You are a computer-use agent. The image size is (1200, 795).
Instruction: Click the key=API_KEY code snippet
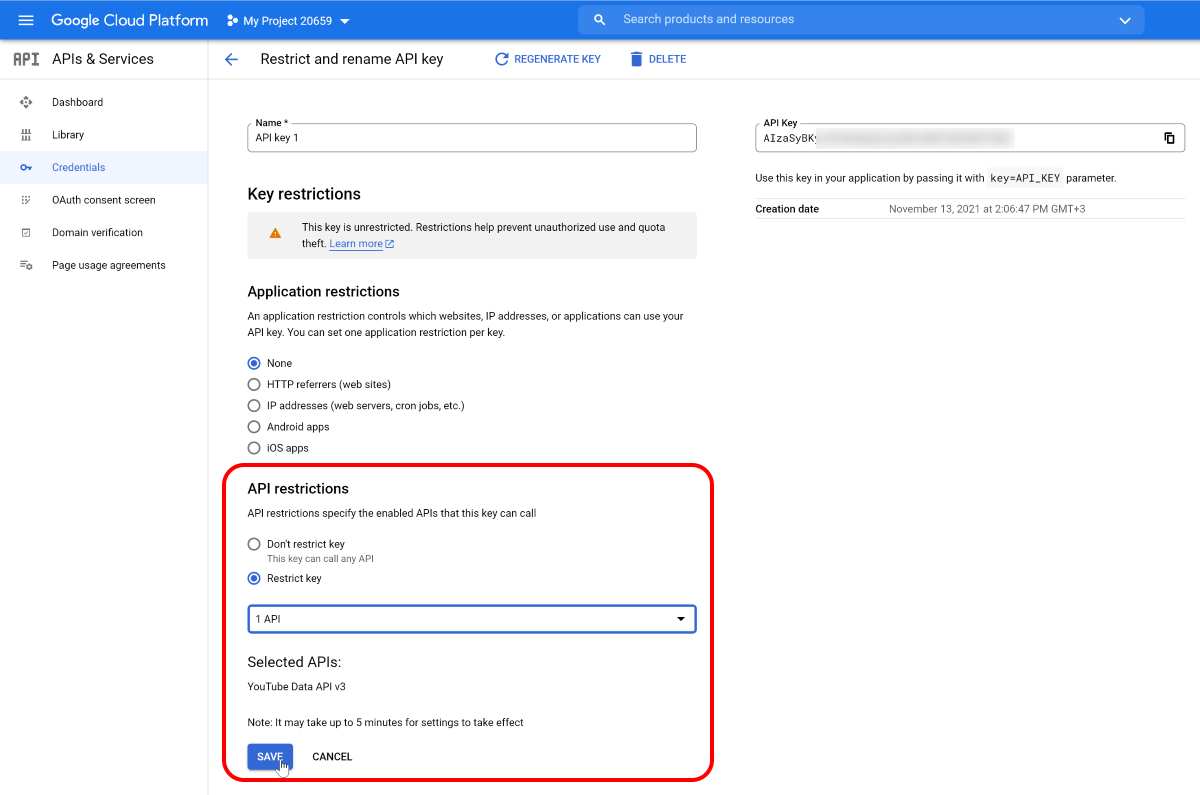(x=1025, y=178)
